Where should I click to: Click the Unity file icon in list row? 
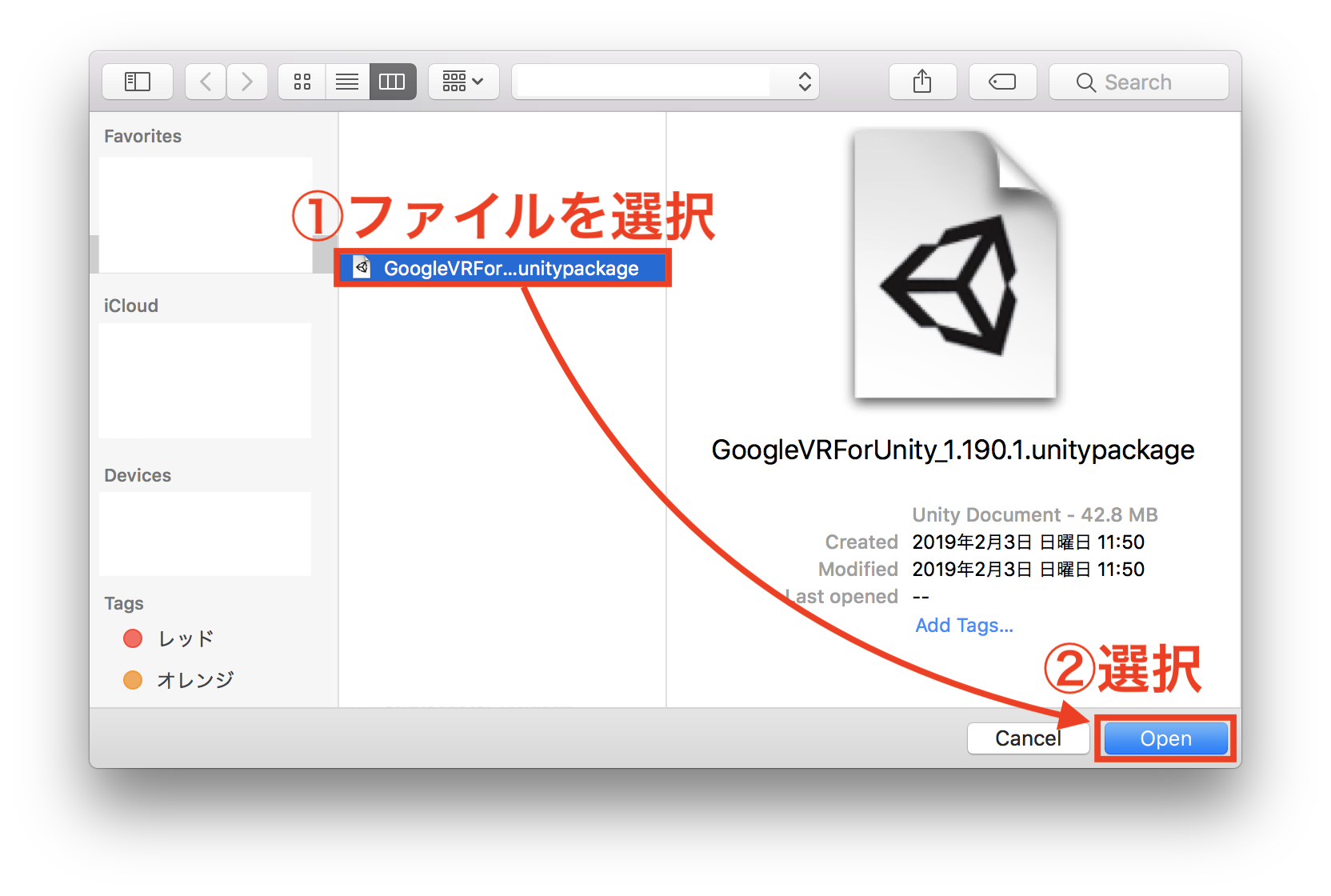point(362,267)
